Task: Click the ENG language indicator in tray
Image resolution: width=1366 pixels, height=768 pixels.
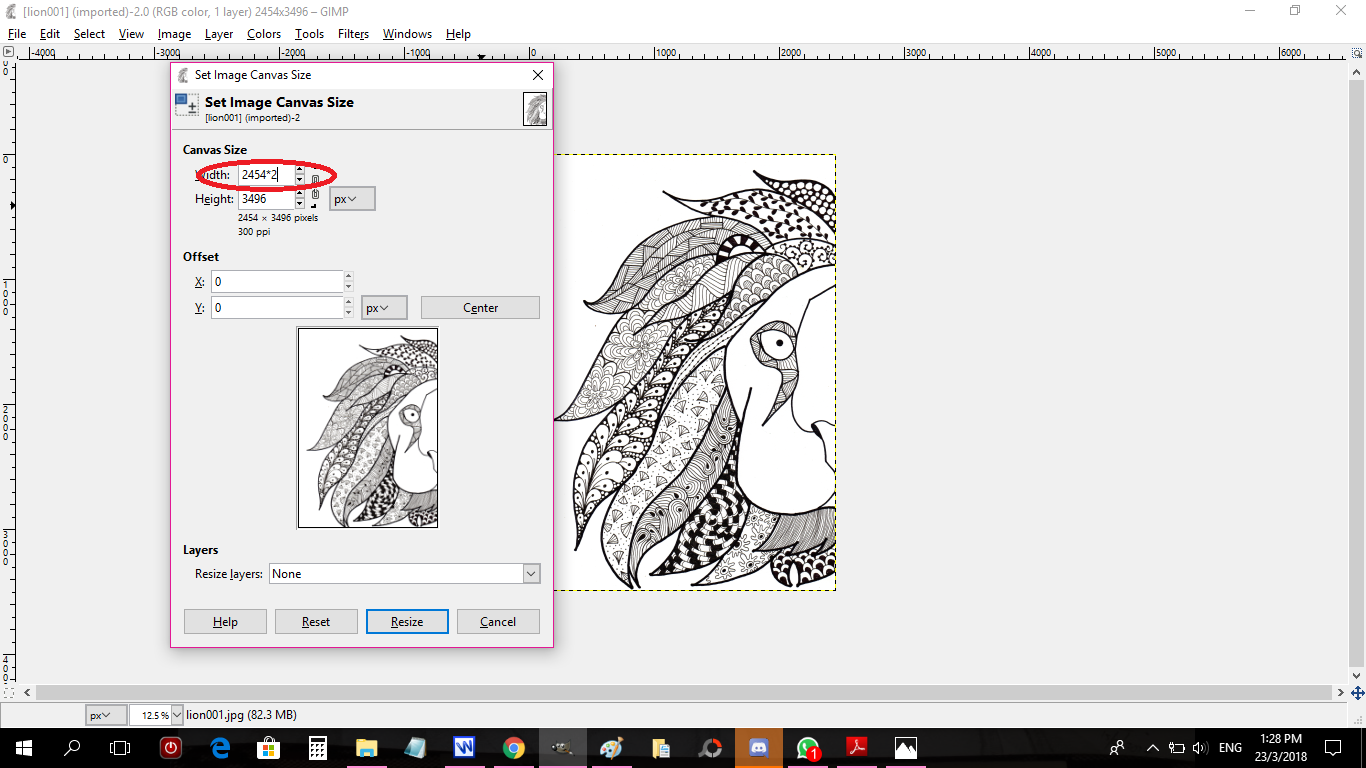Action: coord(1230,747)
